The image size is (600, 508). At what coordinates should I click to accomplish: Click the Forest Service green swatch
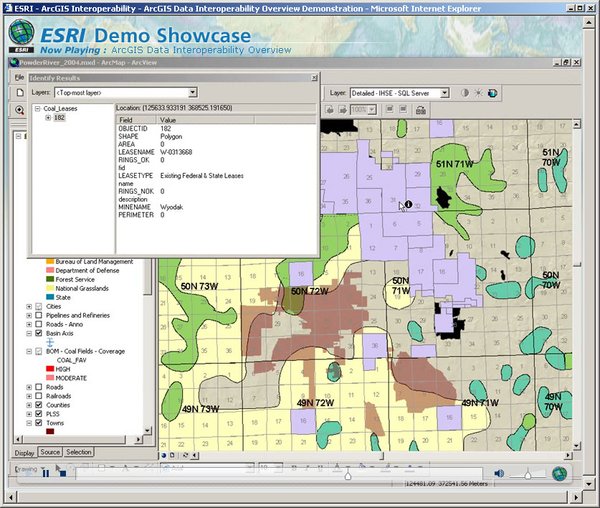[x=50, y=279]
